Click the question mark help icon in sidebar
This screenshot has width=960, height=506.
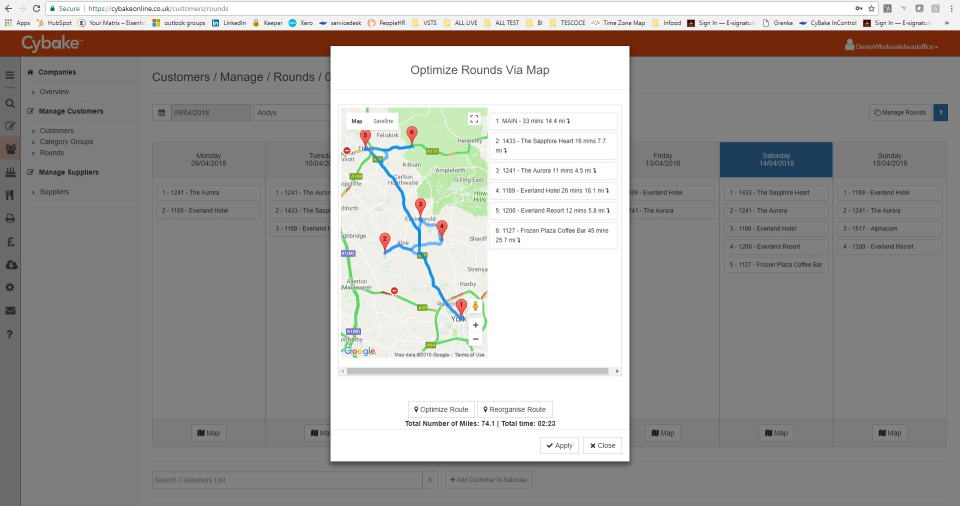pyautogui.click(x=10, y=334)
